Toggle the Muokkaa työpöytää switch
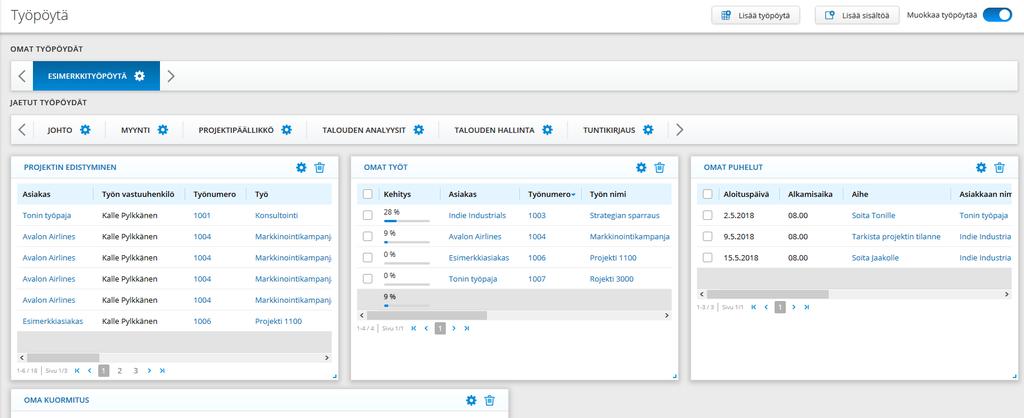 tap(997, 16)
